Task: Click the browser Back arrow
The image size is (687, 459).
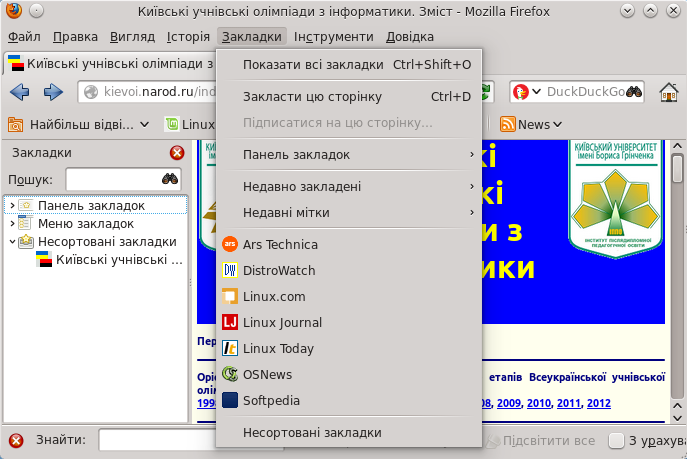Action: [20, 93]
